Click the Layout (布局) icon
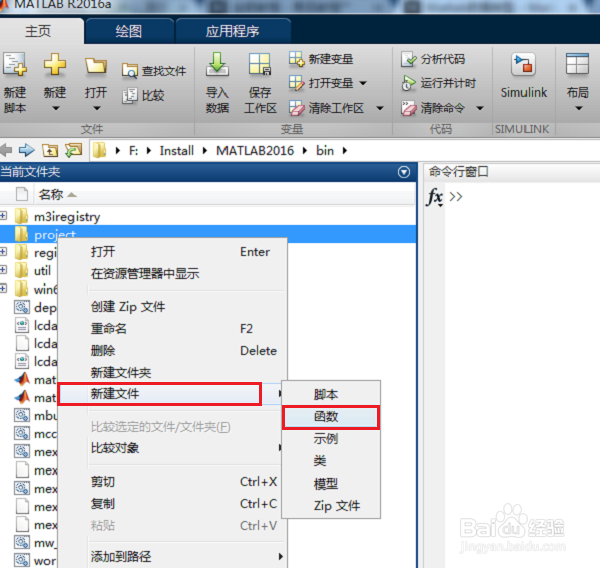This screenshot has height=568, width=600. 577,64
